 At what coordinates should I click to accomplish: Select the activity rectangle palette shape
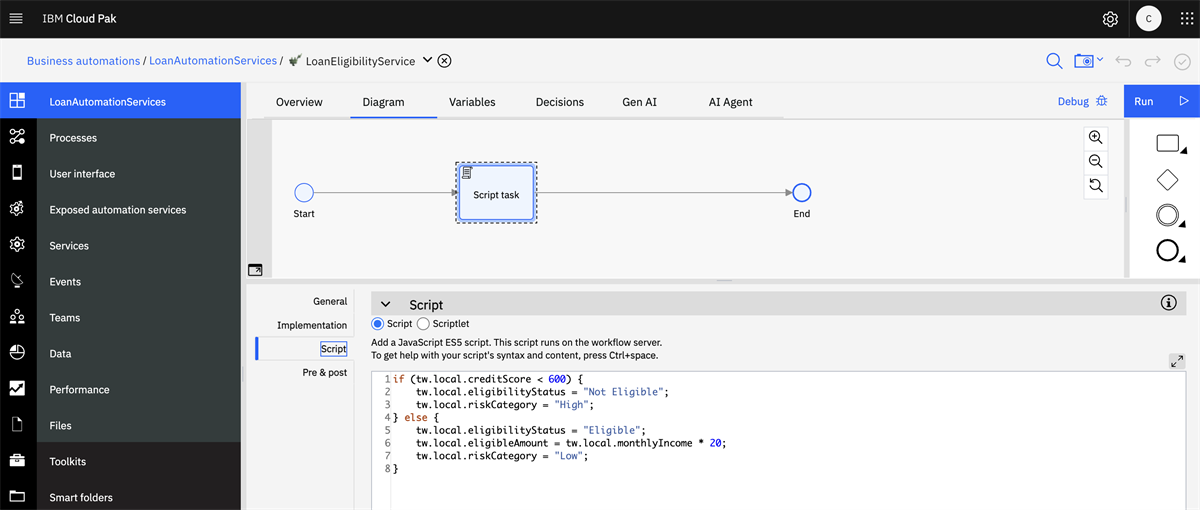1168,144
